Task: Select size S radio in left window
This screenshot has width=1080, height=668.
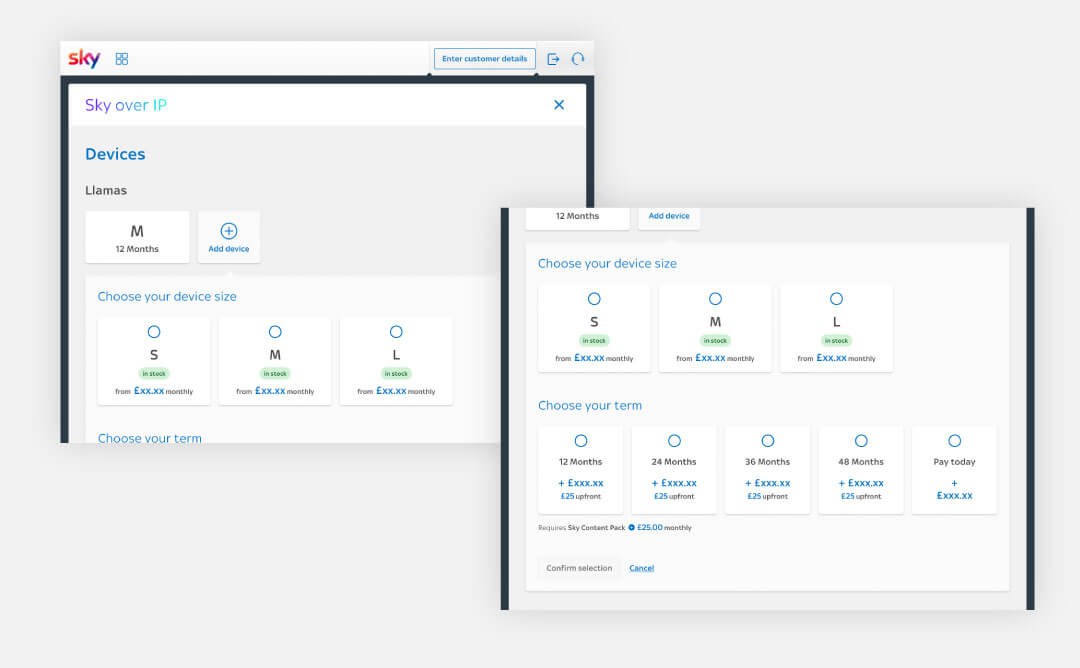Action: (x=154, y=332)
